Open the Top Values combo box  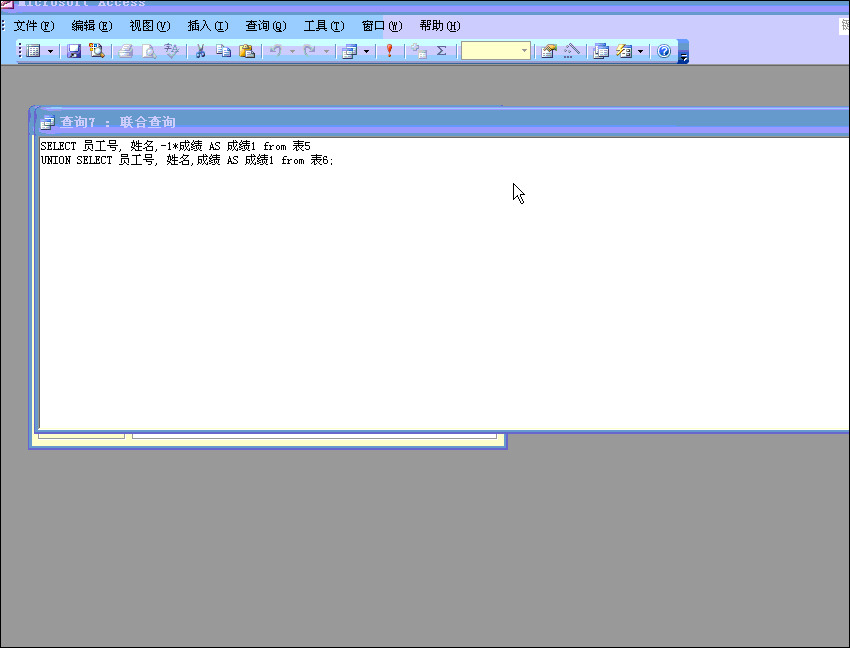click(x=495, y=51)
